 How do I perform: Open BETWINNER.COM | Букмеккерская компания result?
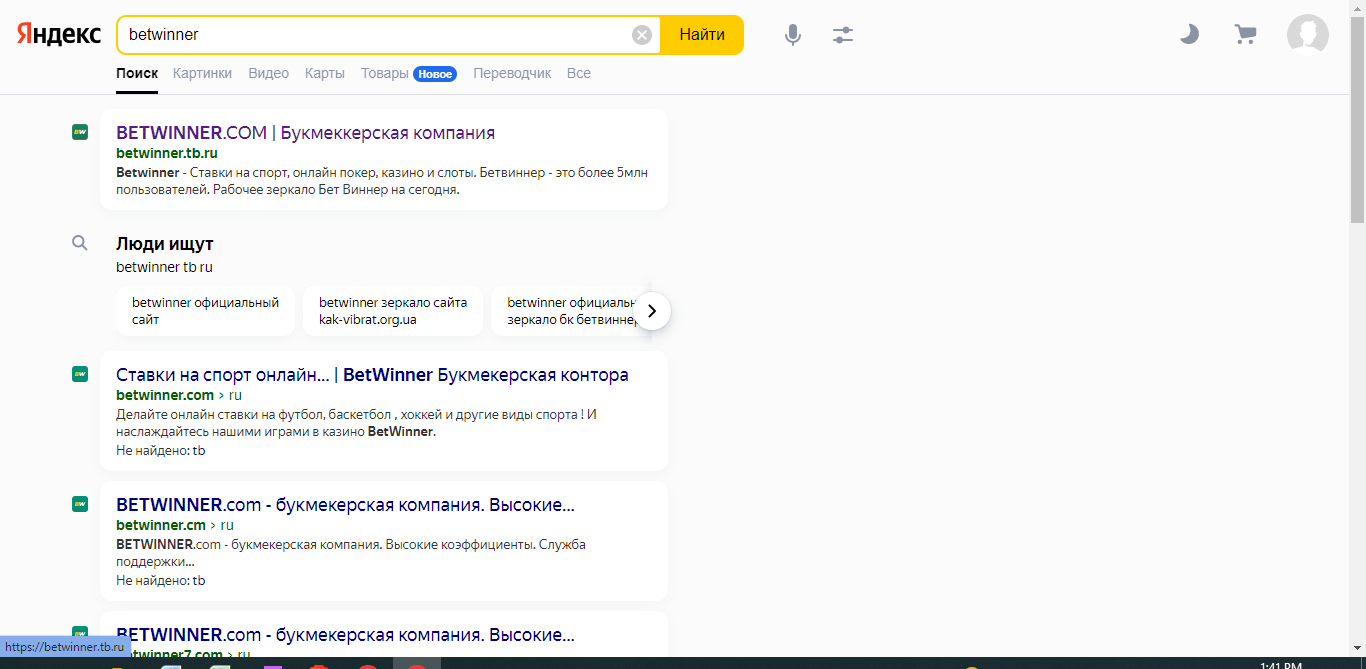[x=305, y=133]
